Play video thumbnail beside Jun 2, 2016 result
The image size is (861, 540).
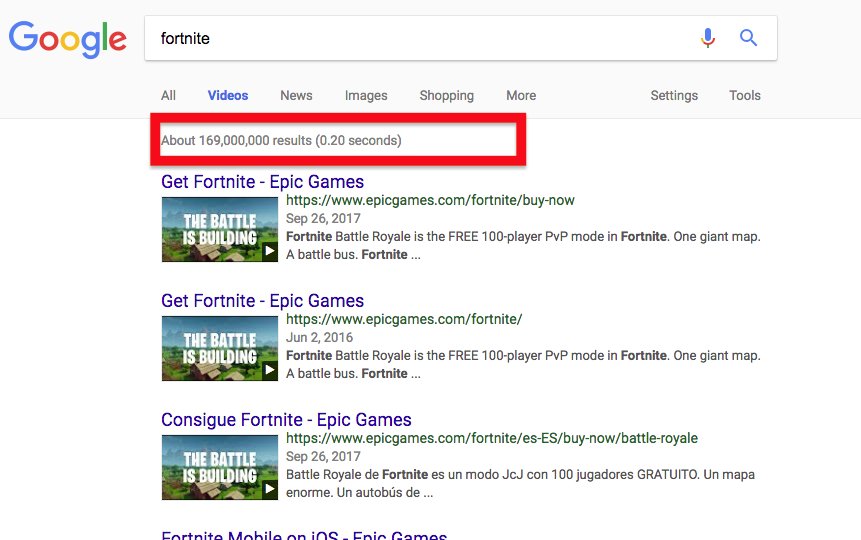coord(220,348)
